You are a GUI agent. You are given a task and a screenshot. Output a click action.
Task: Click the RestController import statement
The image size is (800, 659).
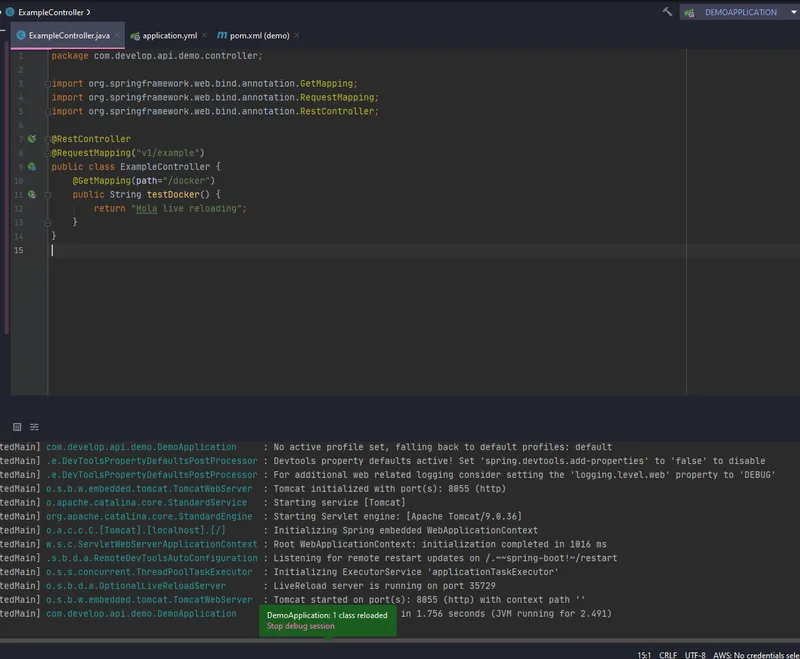click(x=215, y=111)
